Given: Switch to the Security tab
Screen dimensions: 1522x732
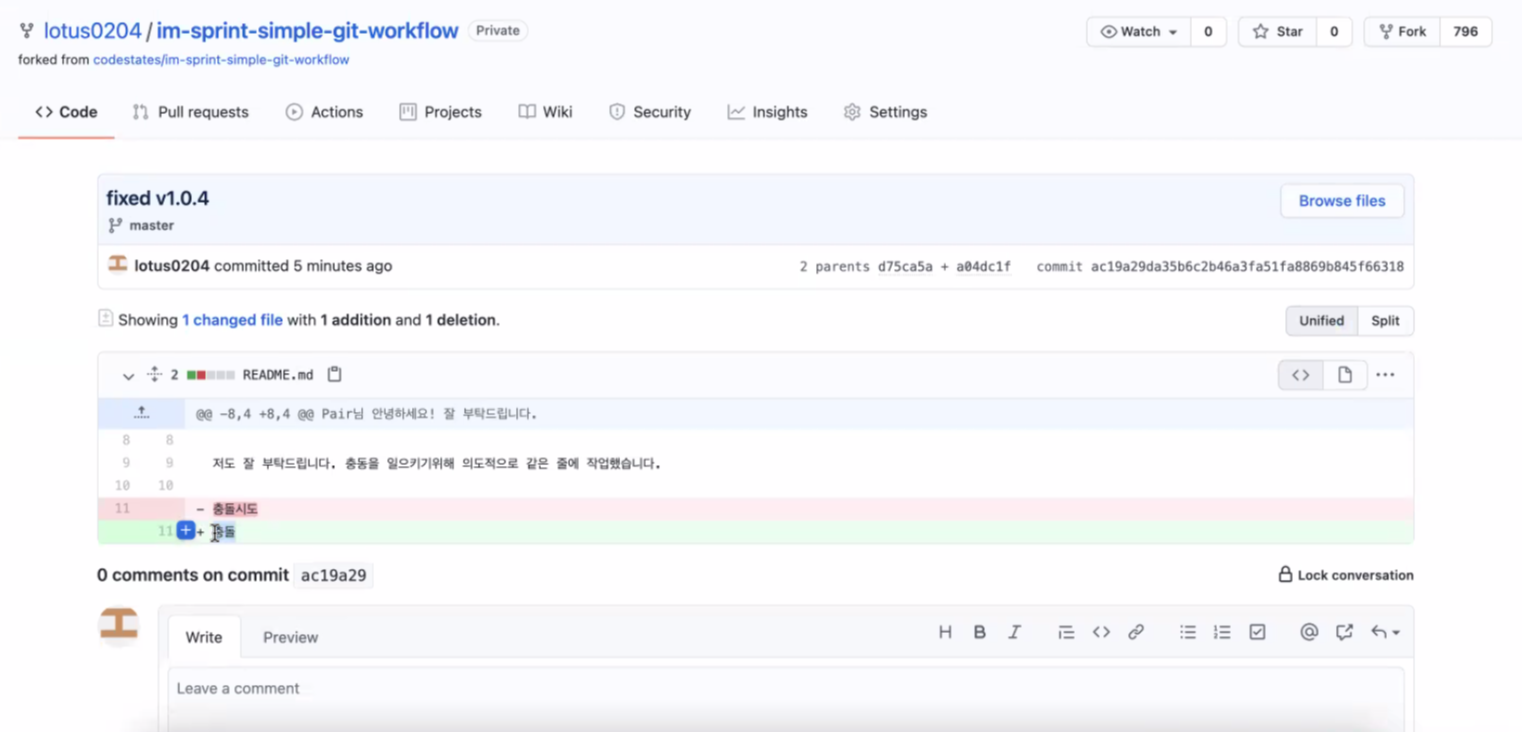Looking at the screenshot, I should tap(650, 112).
